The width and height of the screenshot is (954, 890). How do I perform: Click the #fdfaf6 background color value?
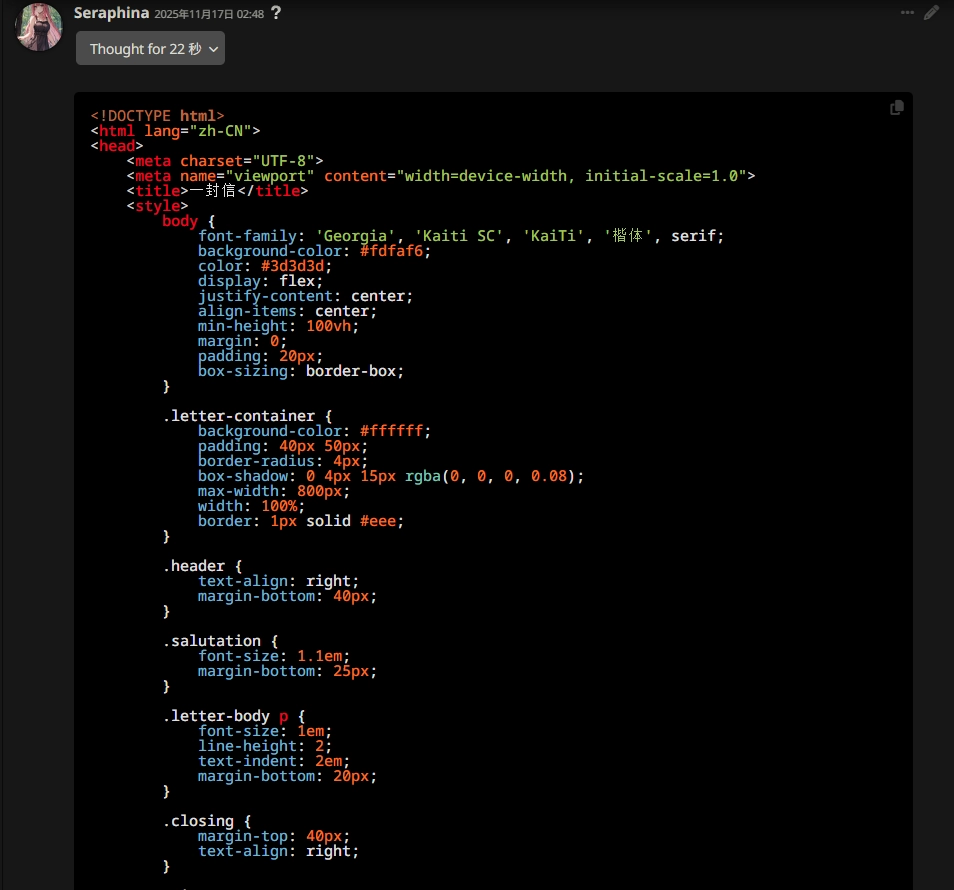tap(395, 251)
